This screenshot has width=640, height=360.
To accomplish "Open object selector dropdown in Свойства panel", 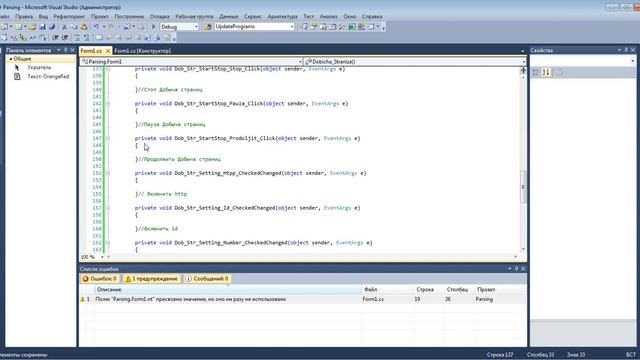I will pyautogui.click(x=632, y=61).
